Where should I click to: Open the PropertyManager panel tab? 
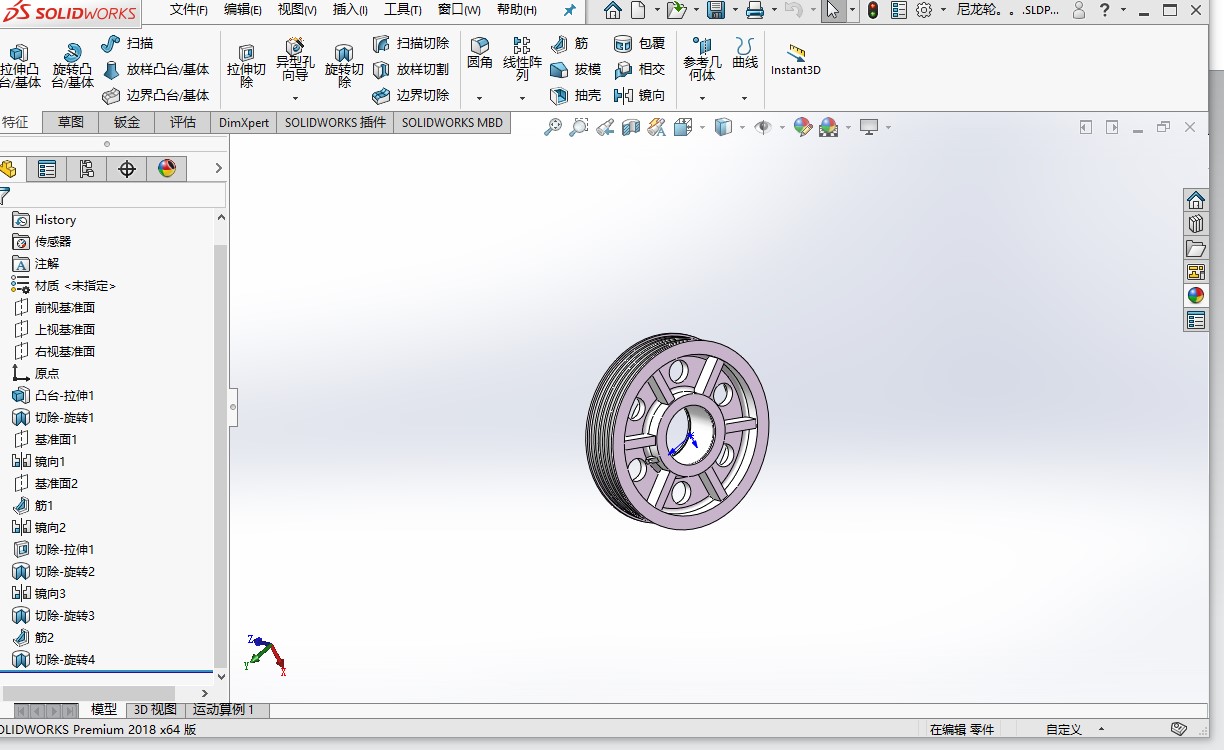[46, 169]
